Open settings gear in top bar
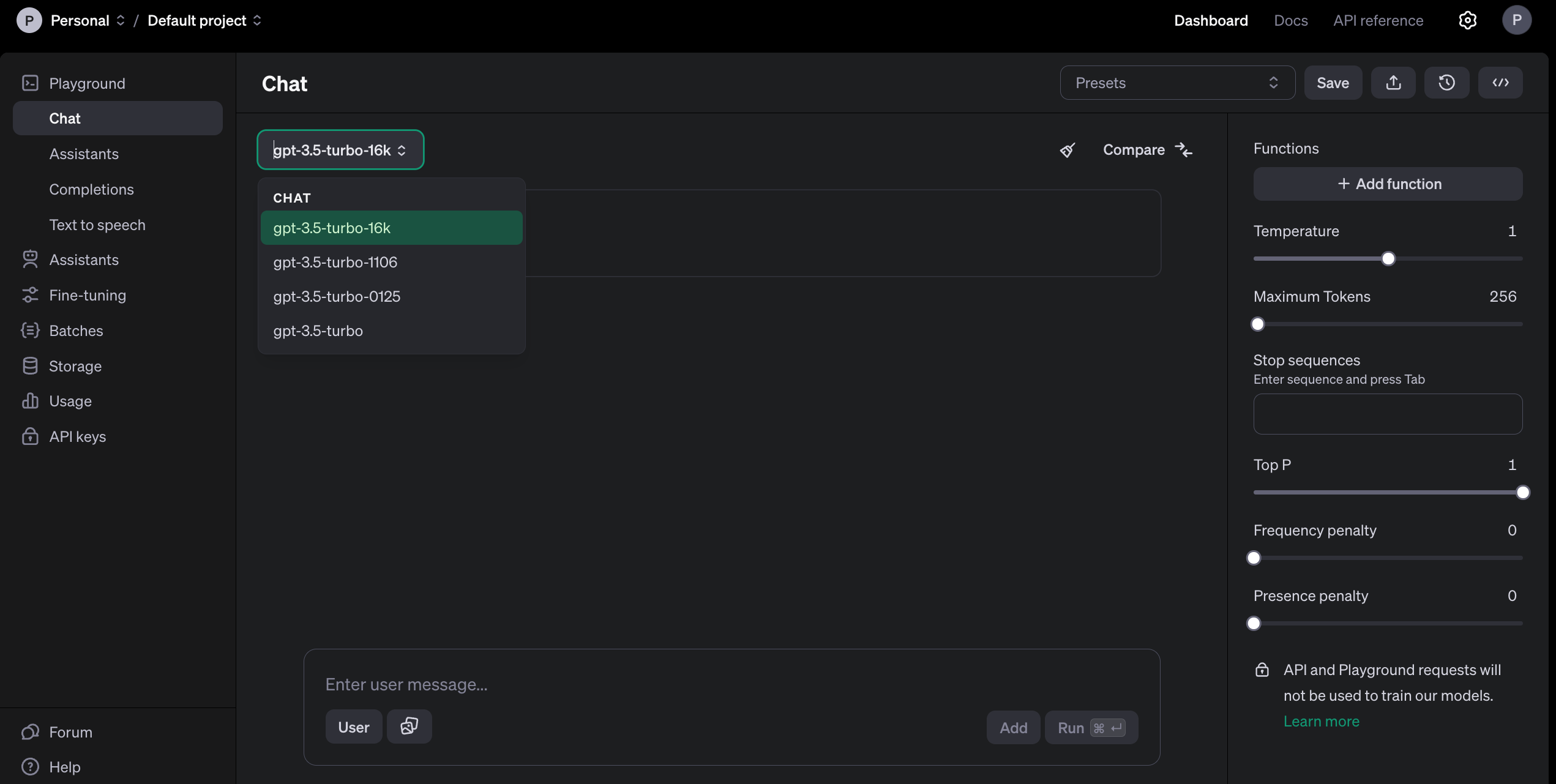The height and width of the screenshot is (784, 1556). coord(1467,20)
